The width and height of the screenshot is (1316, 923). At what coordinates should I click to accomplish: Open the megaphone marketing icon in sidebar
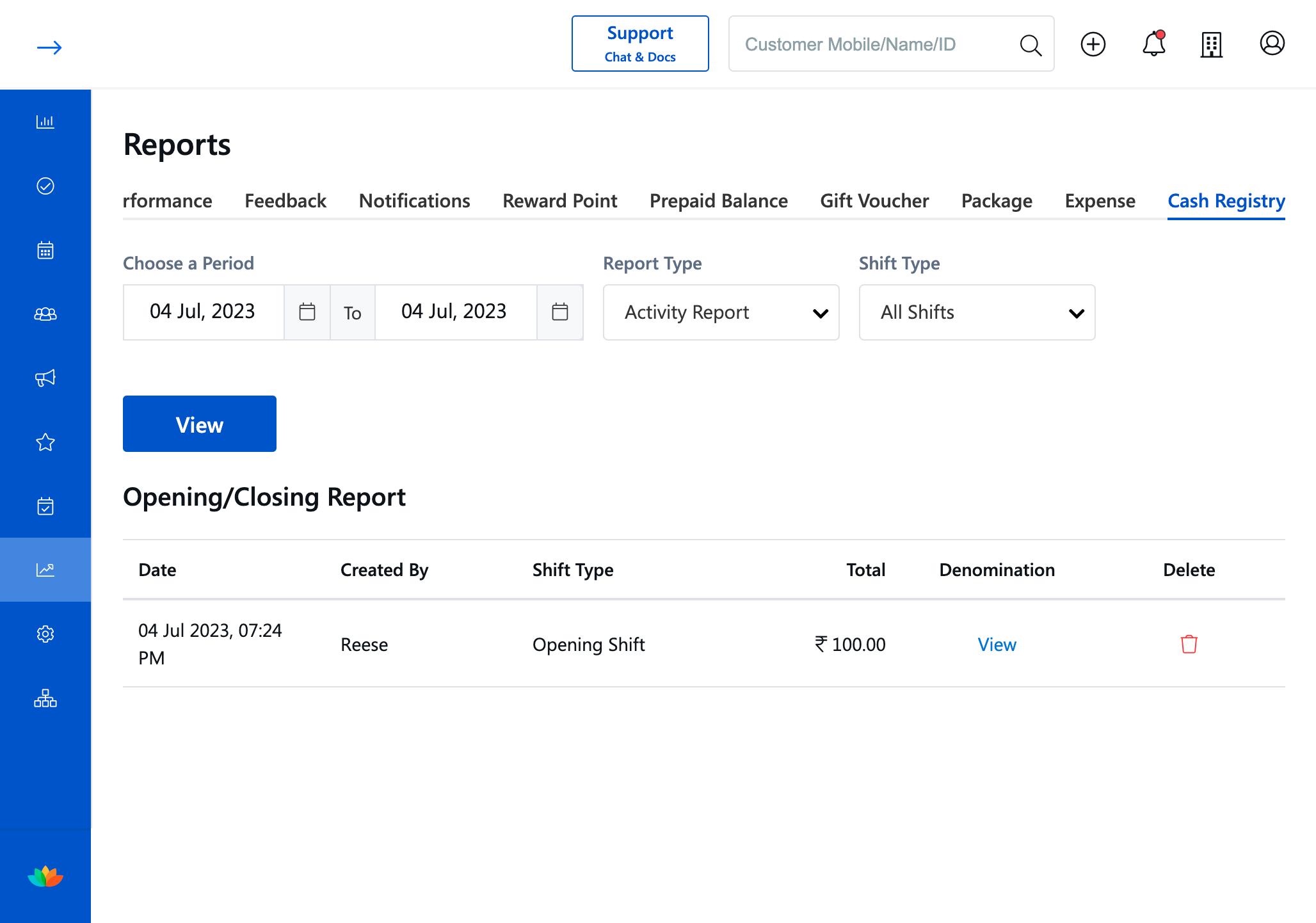[x=45, y=378]
